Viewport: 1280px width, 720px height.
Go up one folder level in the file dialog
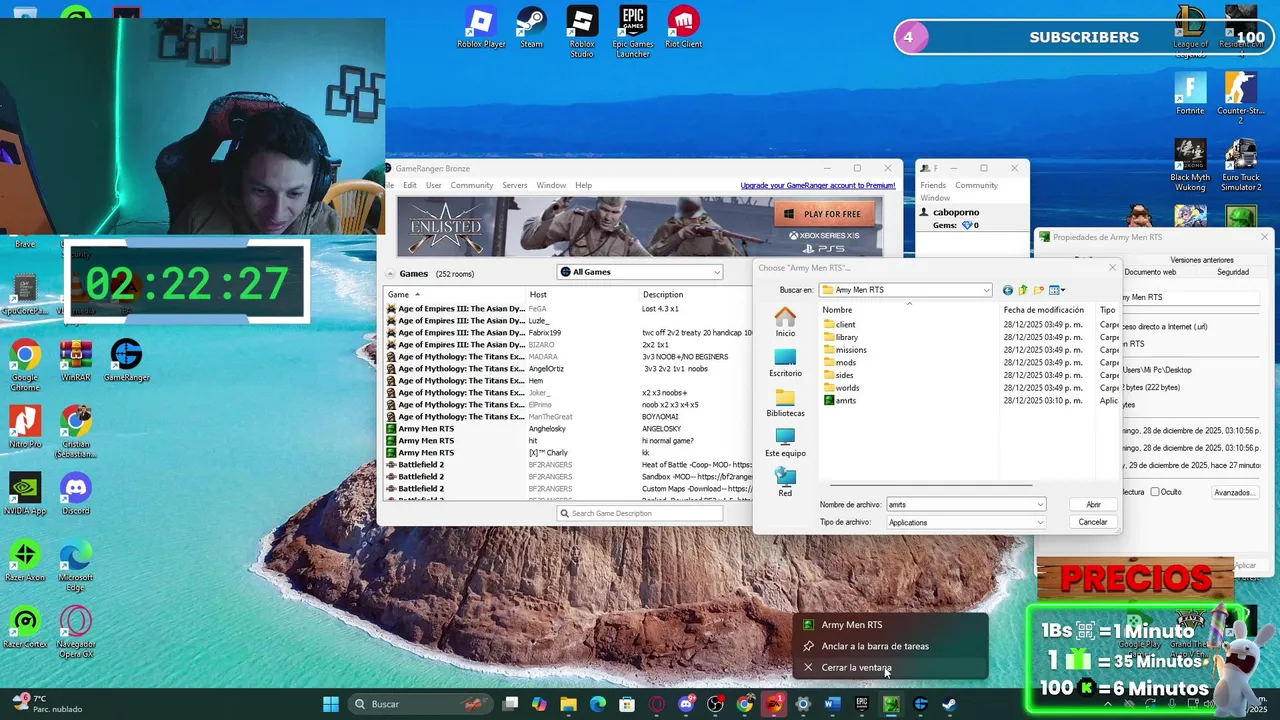(1023, 290)
